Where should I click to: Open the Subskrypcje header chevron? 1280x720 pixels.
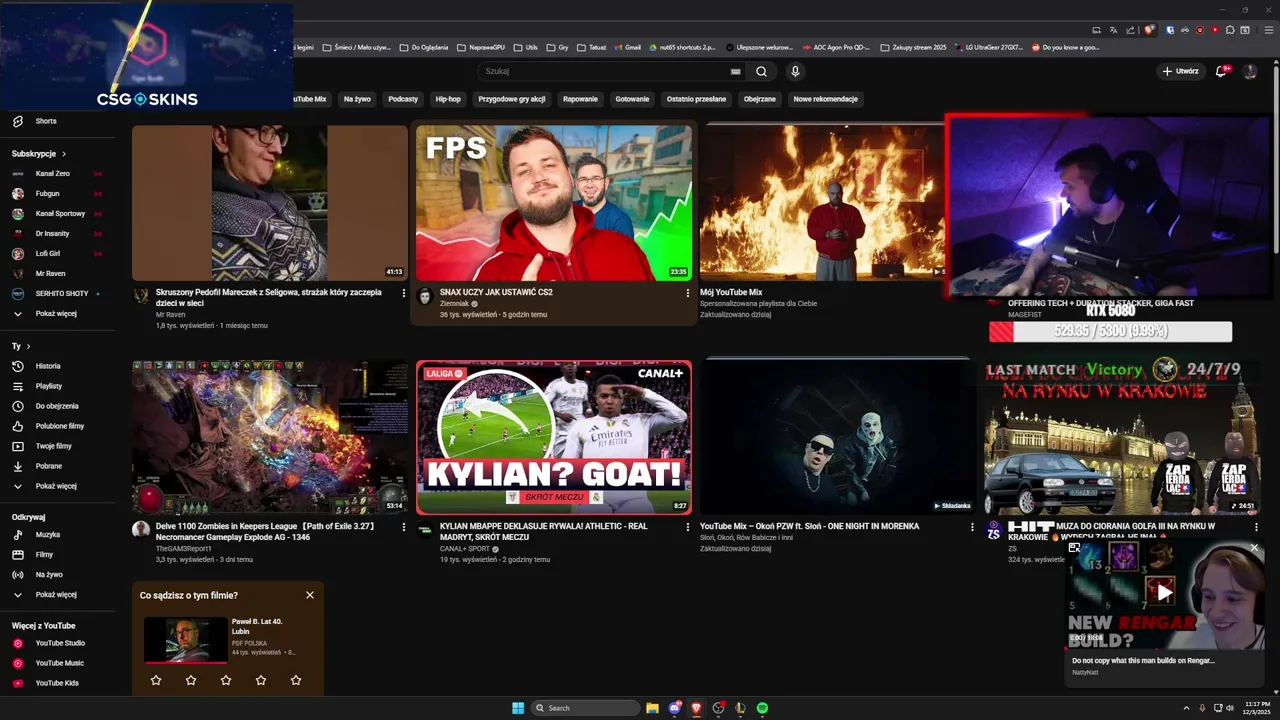pos(64,154)
